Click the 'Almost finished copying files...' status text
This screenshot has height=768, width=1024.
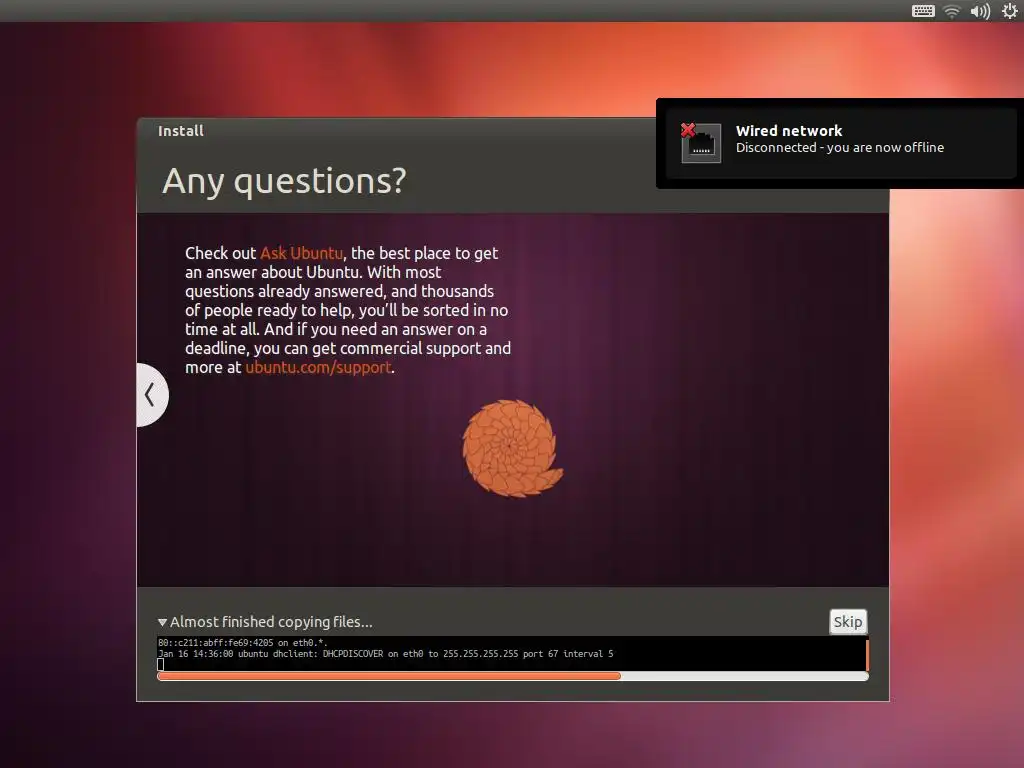tap(271, 622)
